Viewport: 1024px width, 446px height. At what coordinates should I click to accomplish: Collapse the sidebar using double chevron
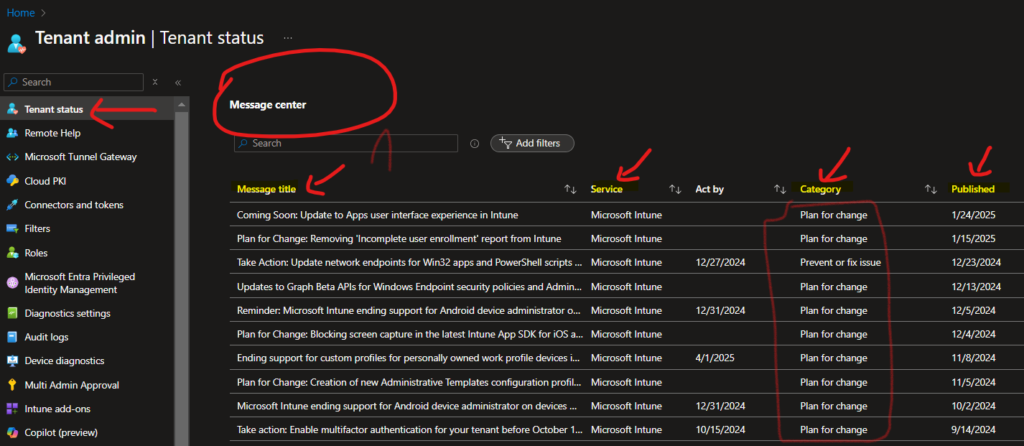[x=178, y=82]
